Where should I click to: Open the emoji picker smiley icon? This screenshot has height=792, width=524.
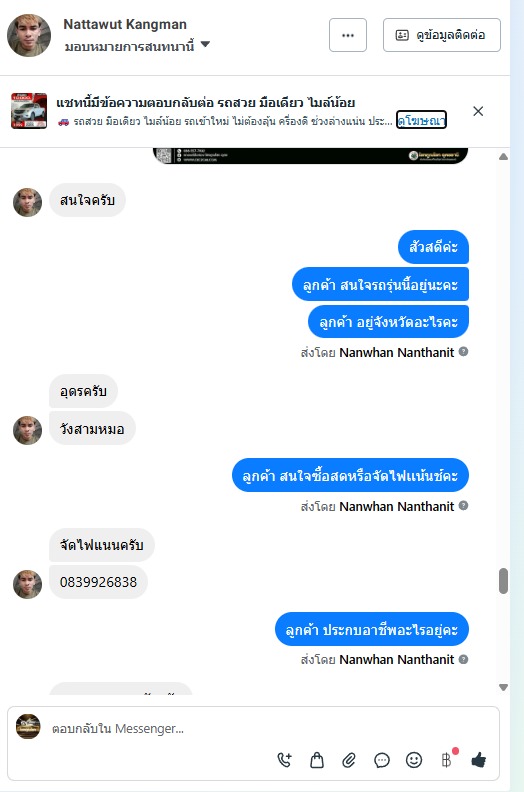(x=414, y=760)
